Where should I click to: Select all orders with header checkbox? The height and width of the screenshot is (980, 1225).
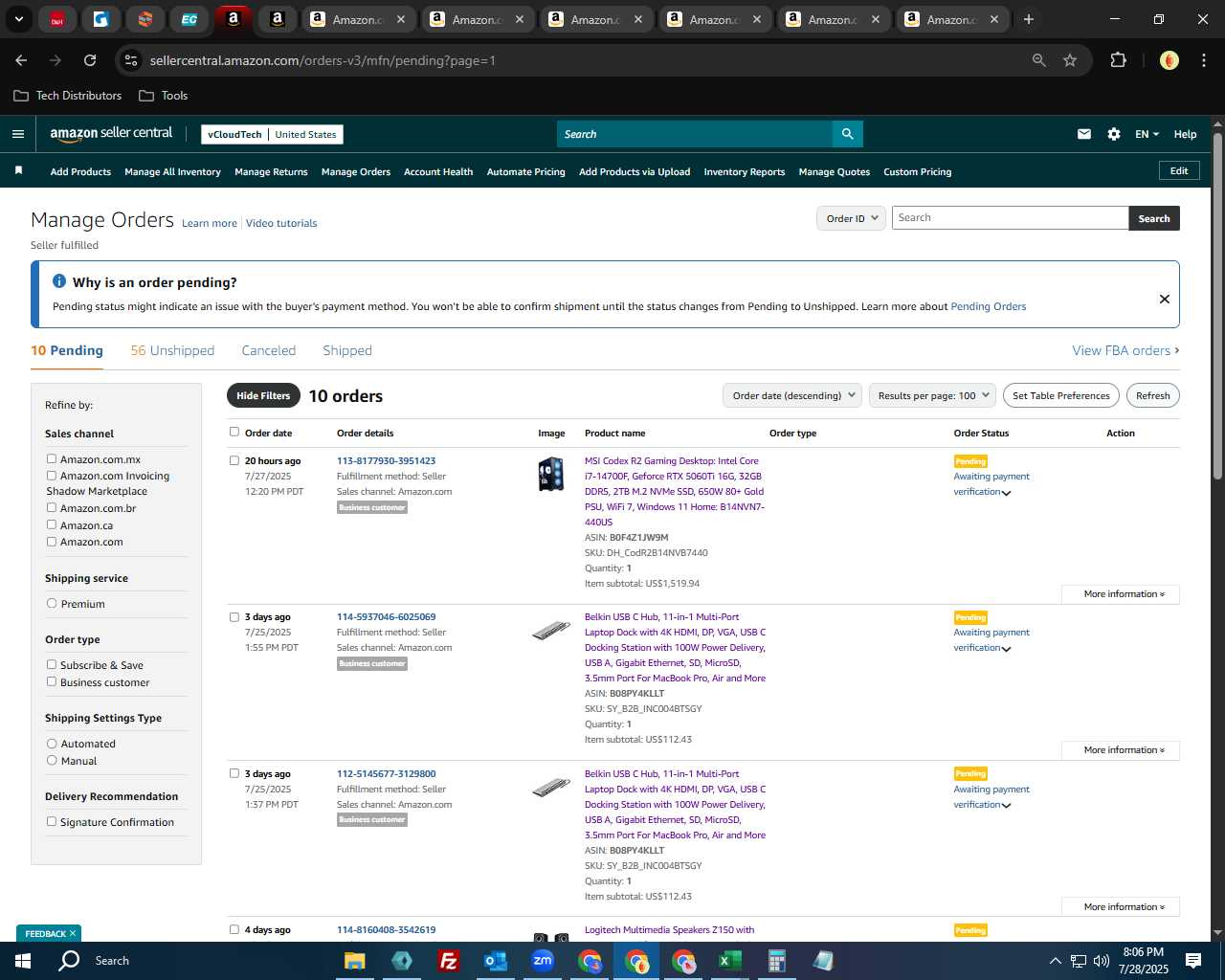pos(234,433)
